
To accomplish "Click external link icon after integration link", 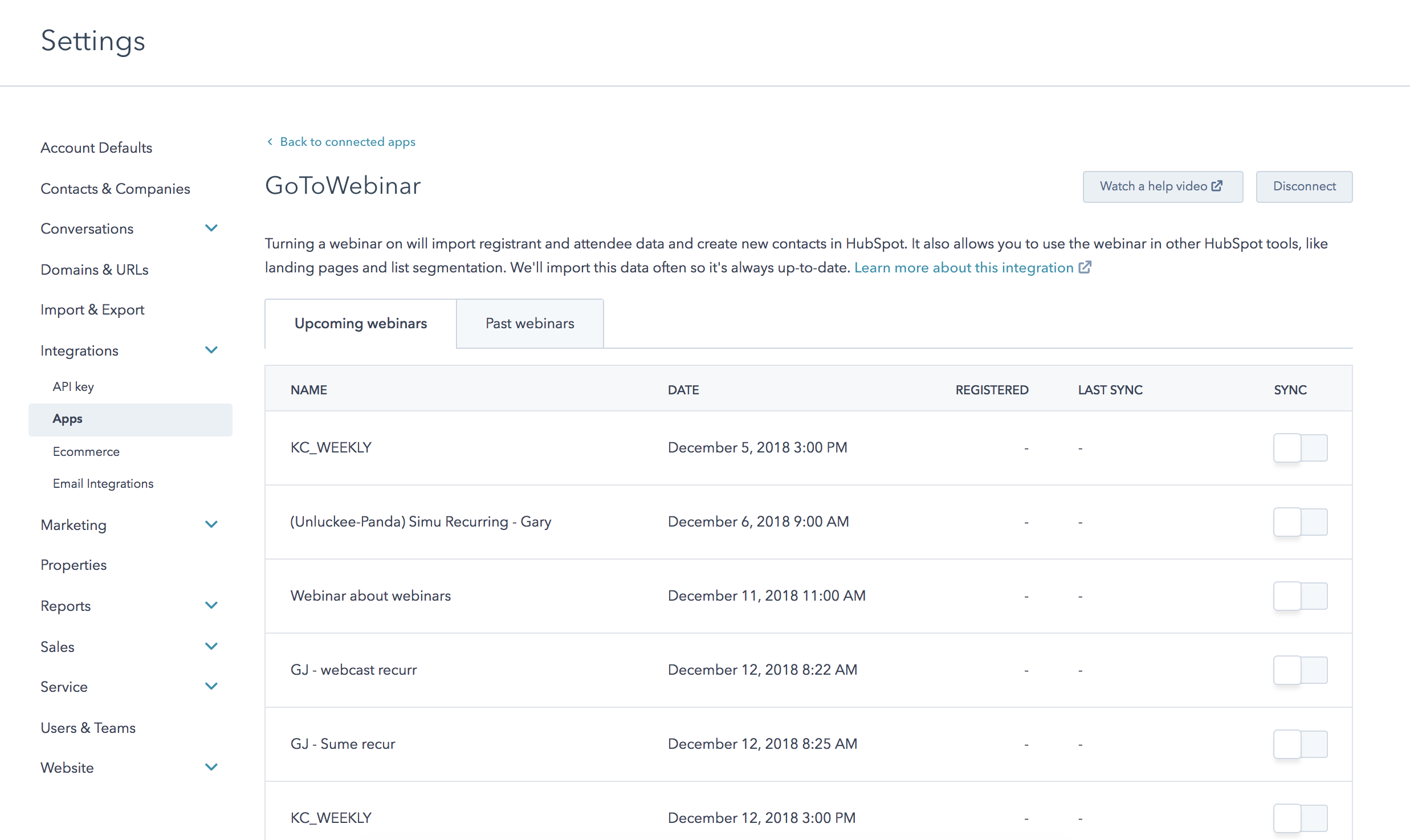I will tap(1085, 267).
